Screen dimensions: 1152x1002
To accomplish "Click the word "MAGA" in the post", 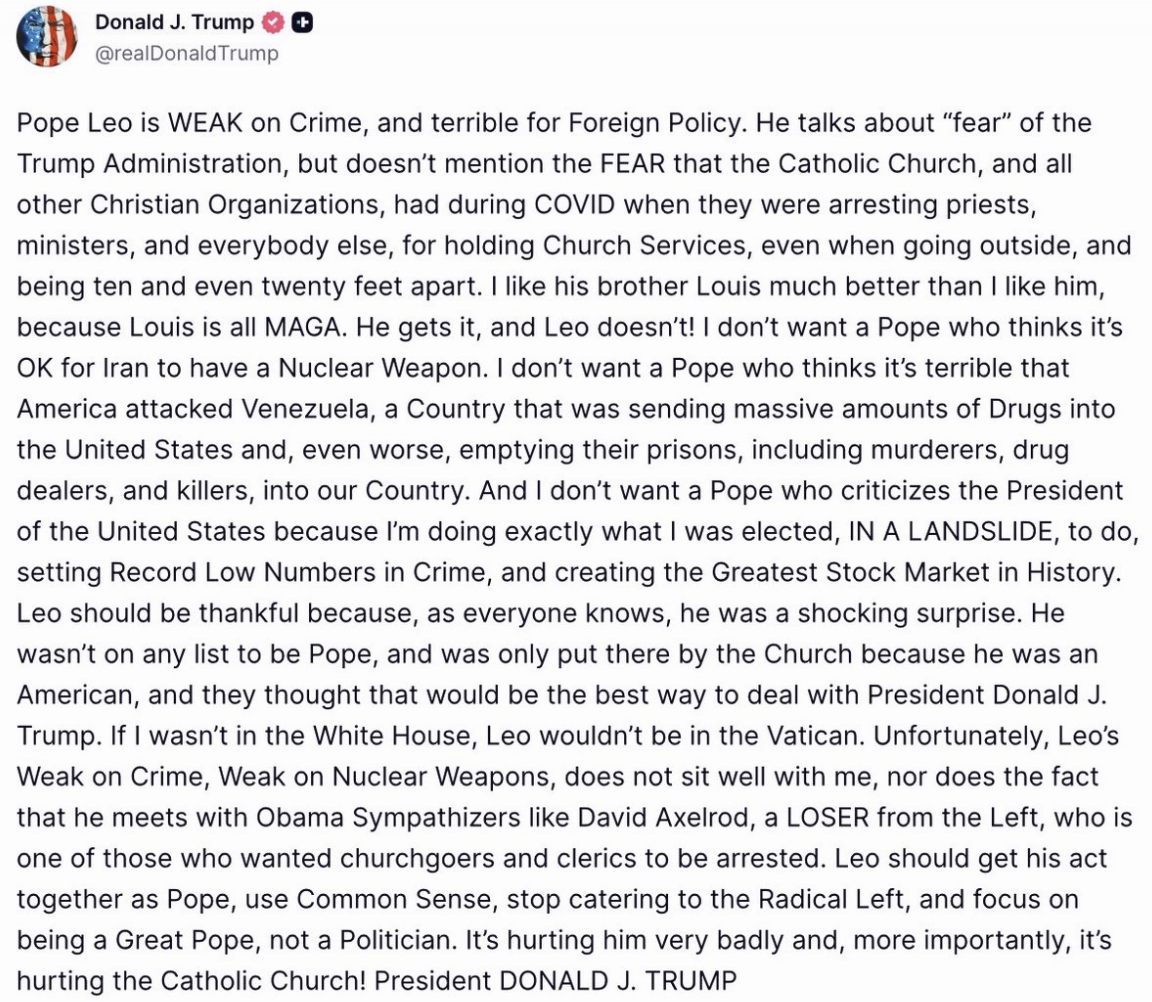I will pos(303,327).
